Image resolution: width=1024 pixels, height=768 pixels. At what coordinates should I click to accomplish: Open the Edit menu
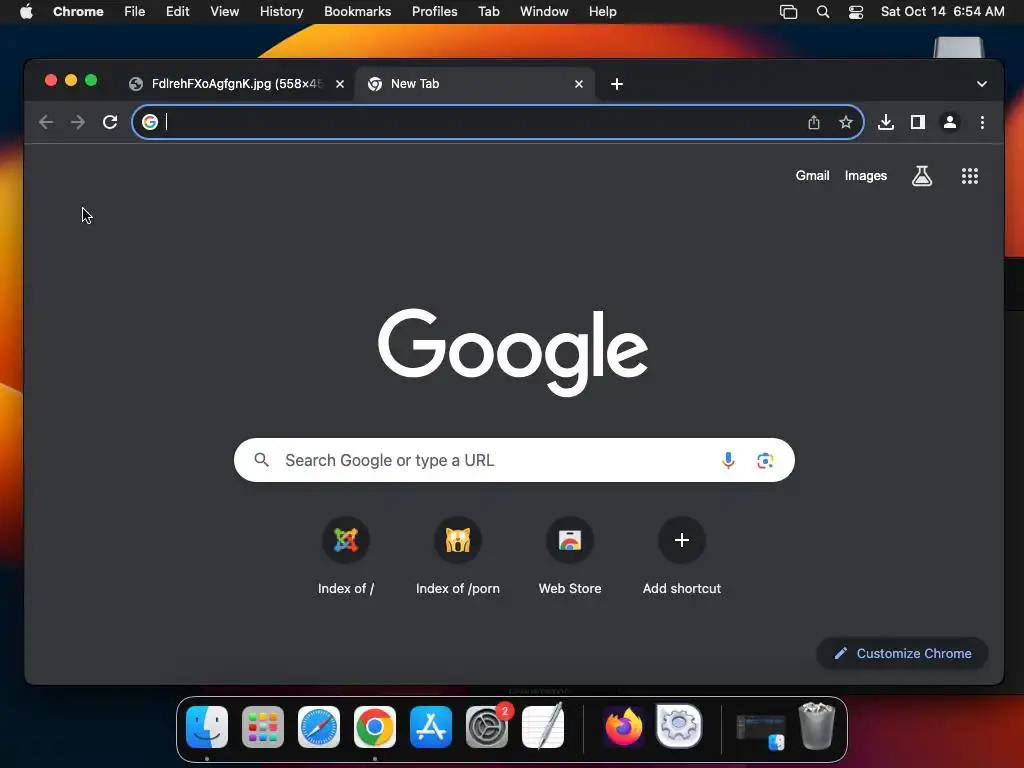point(178,12)
